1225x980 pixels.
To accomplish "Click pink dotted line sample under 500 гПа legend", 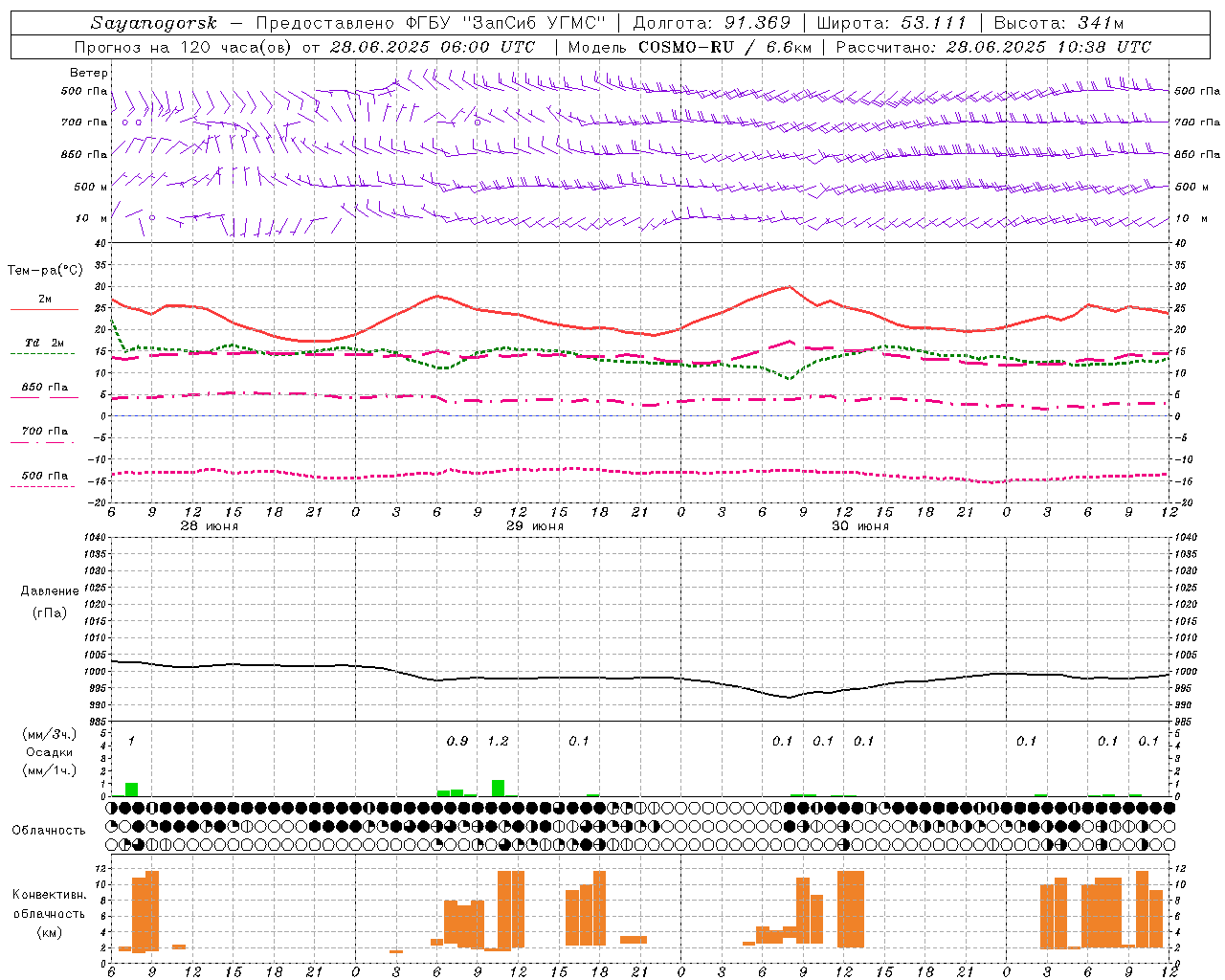I will pos(42,487).
